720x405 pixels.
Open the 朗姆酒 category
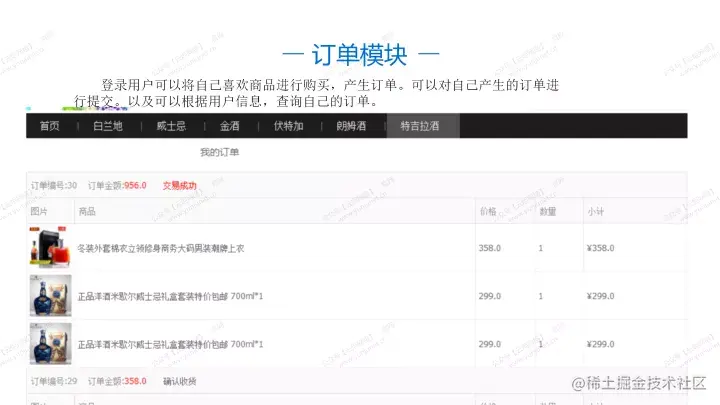(351, 126)
